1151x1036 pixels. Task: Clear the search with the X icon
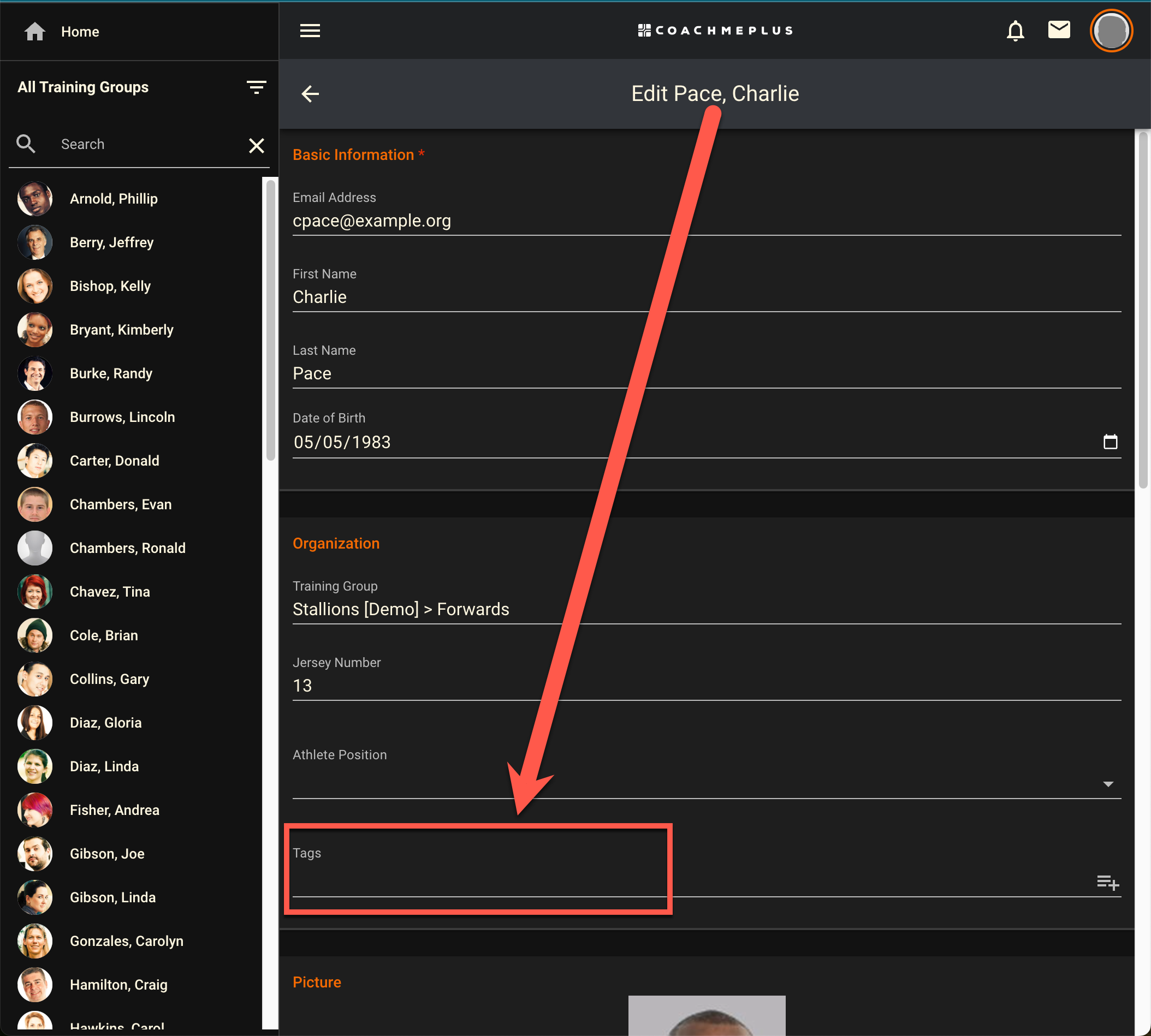pyautogui.click(x=256, y=146)
